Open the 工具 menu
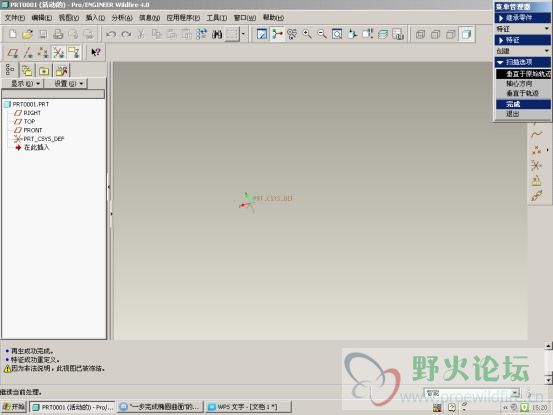Viewport: 553px width, 415px height. tap(217, 18)
